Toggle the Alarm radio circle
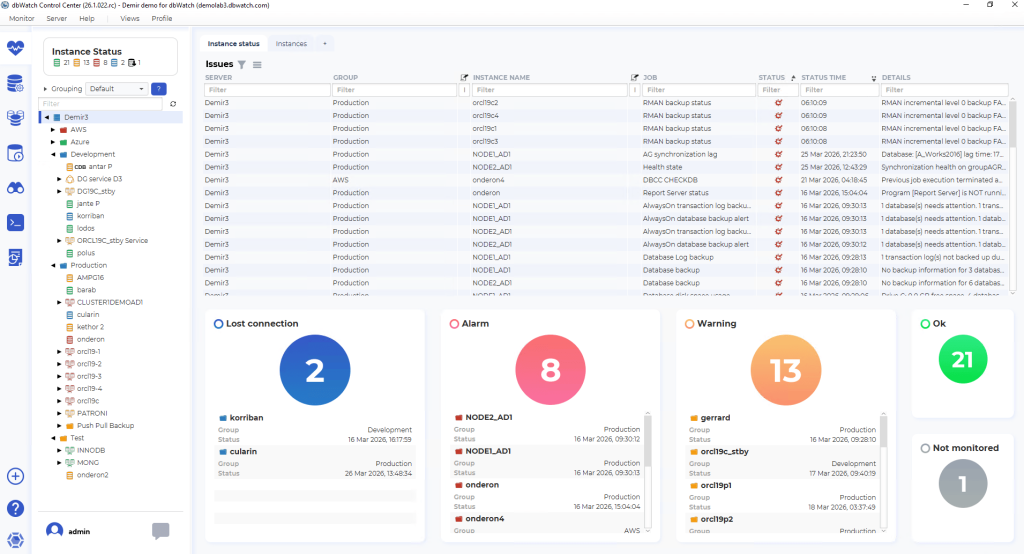Screen dimensions: 1024x554 point(455,323)
